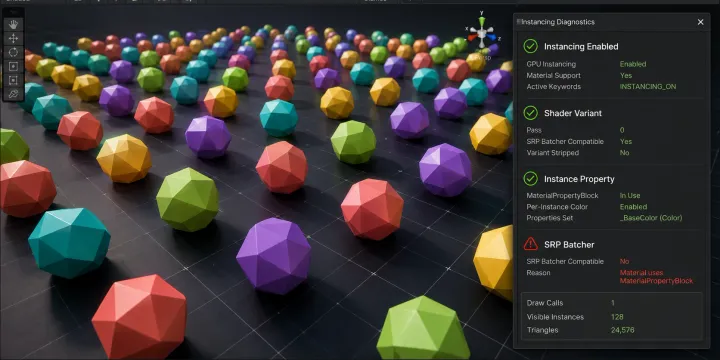Image resolution: width=720 pixels, height=360 pixels.
Task: Click the Yes value for Material Support
Action: (626, 75)
